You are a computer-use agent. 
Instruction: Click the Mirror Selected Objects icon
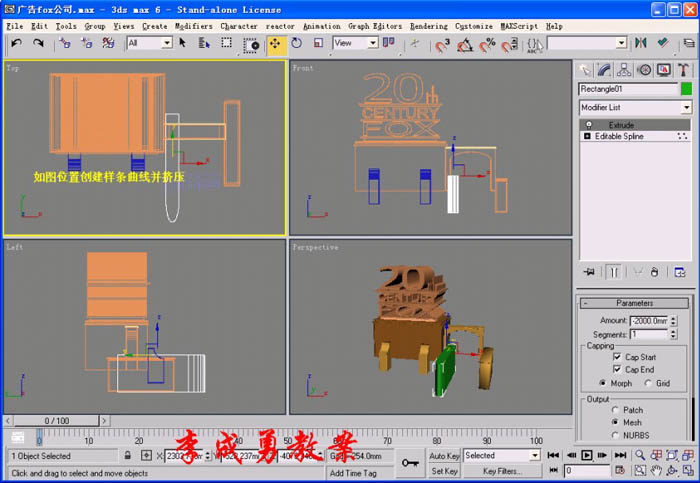(641, 43)
